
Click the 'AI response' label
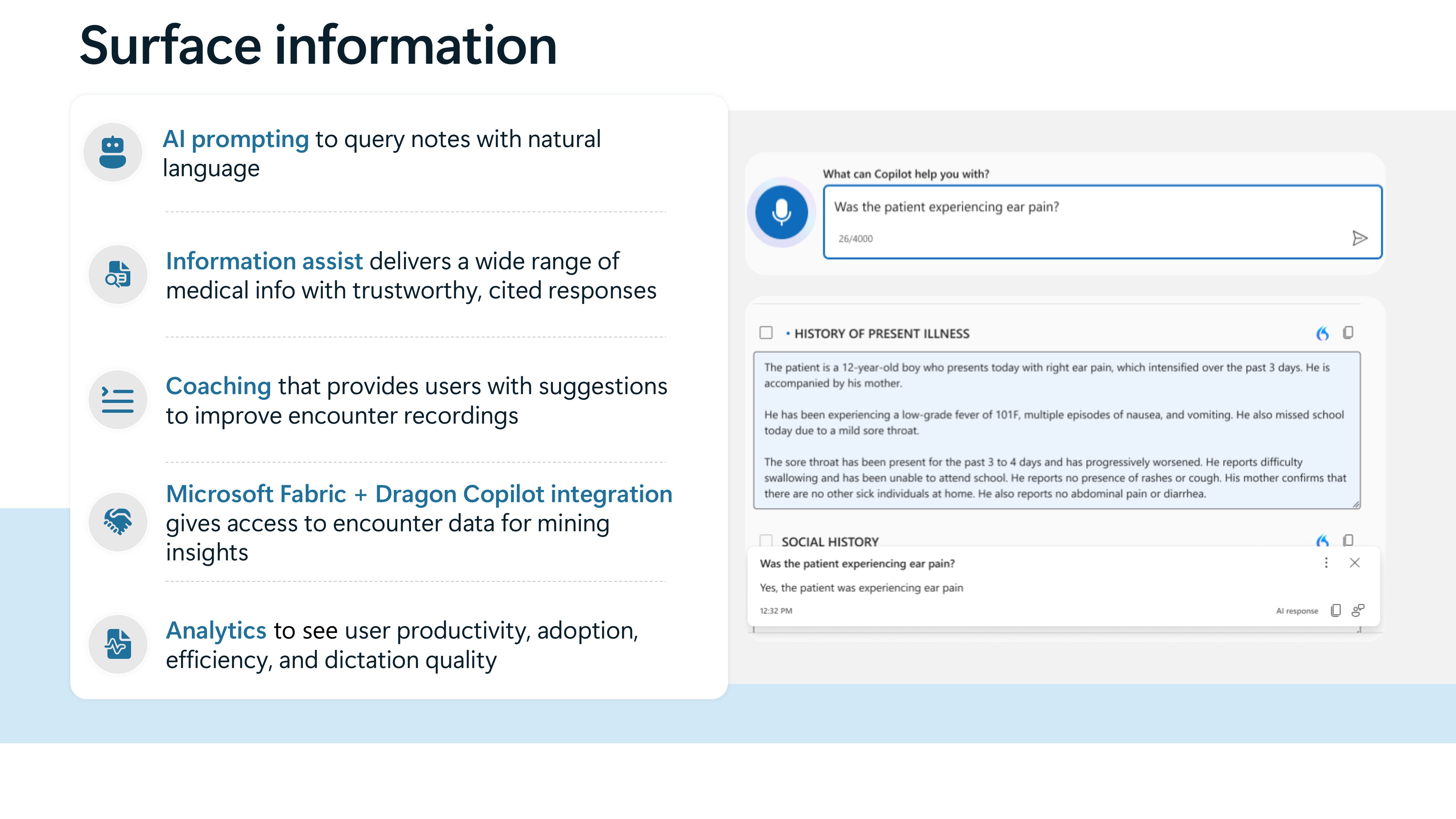[1297, 611]
